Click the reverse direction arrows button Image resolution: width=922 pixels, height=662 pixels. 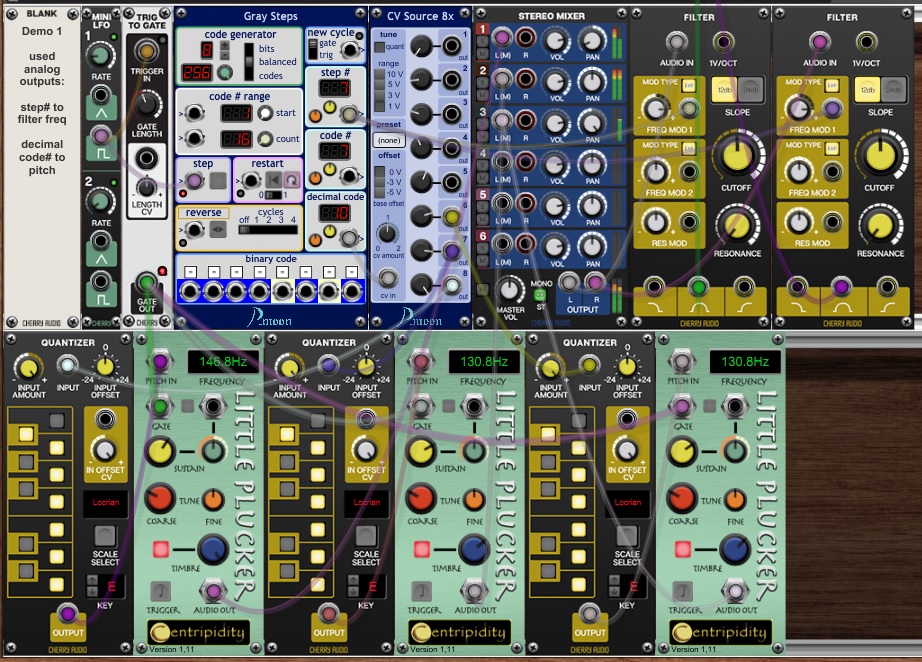coord(217,230)
